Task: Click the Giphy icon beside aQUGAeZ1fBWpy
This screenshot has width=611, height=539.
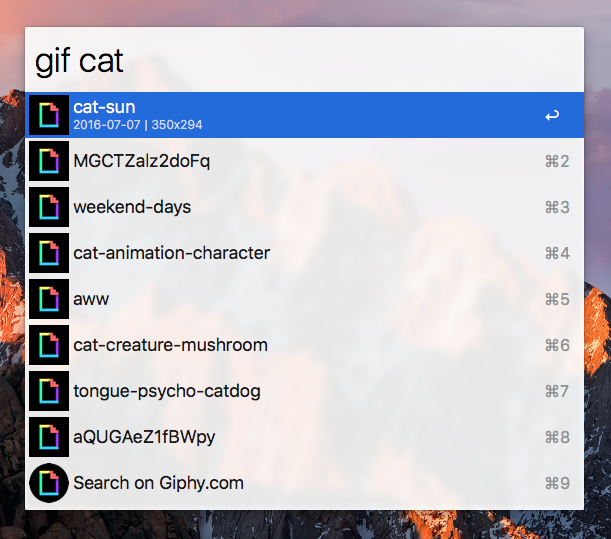Action: 48,437
